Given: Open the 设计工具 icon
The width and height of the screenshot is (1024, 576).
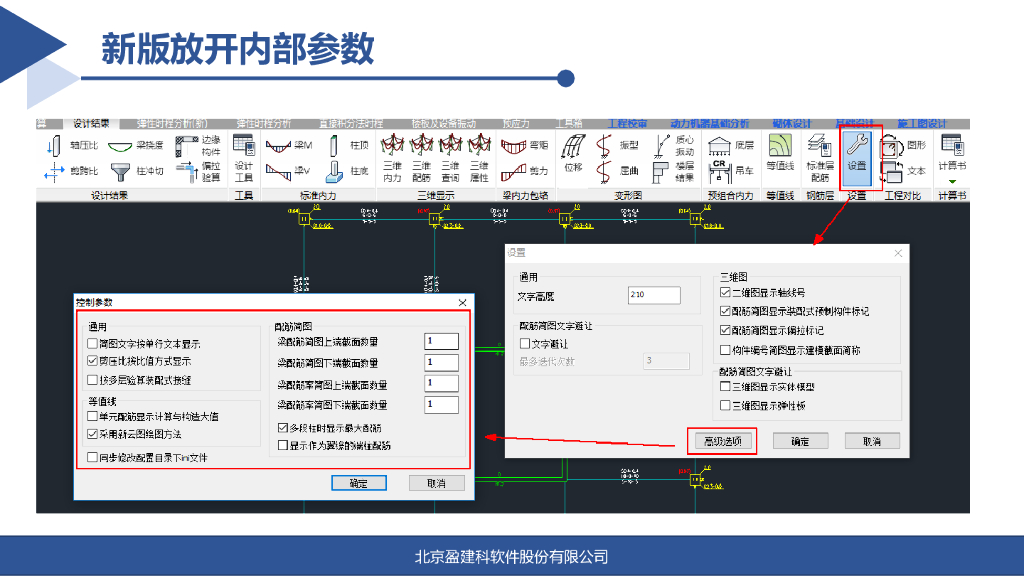Looking at the screenshot, I should 244,145.
